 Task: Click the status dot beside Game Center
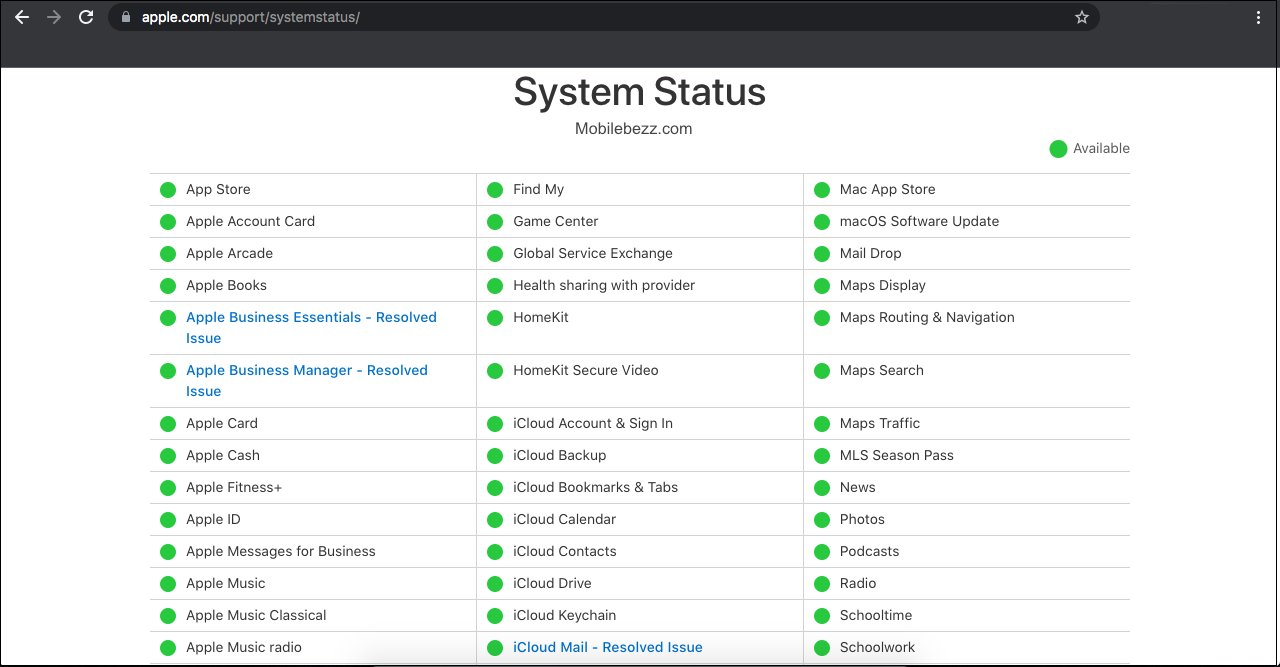pos(495,222)
